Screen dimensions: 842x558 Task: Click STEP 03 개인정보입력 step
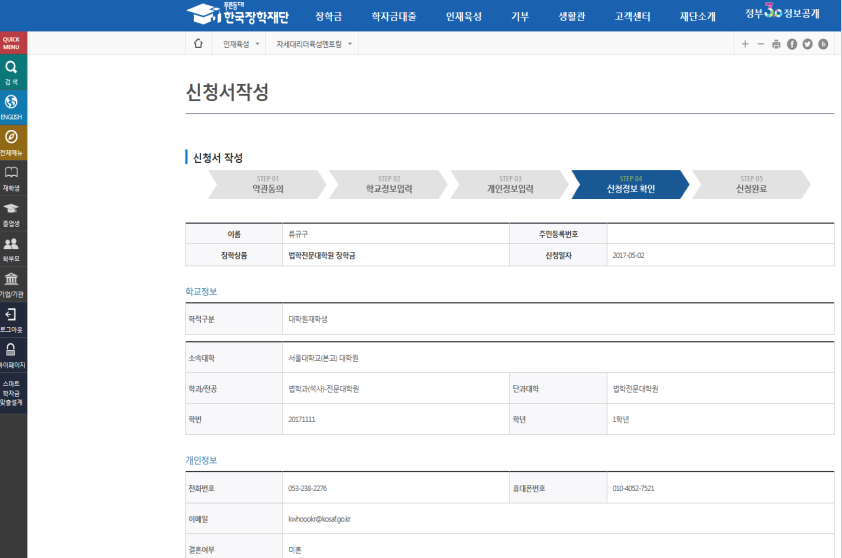[510, 184]
